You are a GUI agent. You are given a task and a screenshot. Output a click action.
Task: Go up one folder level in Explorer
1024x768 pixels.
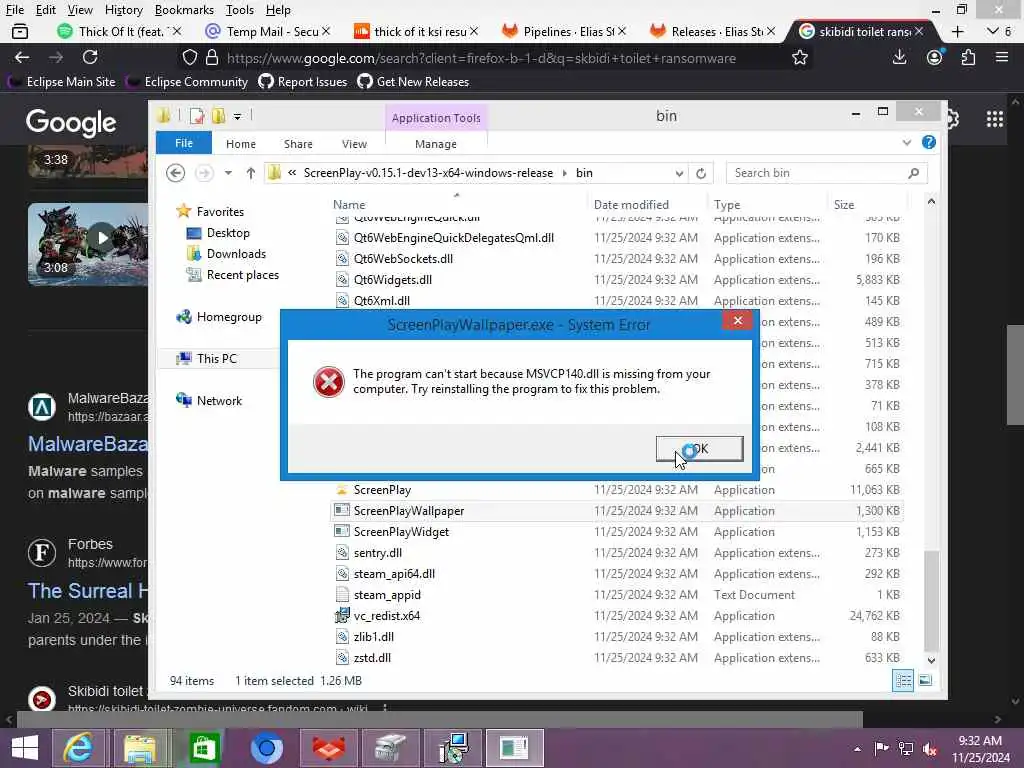[251, 173]
